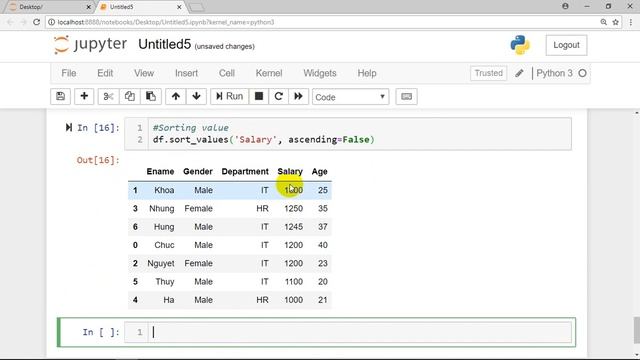Viewport: 640px width, 360px height.
Task: Open a new browser tab
Action: tap(197, 7)
